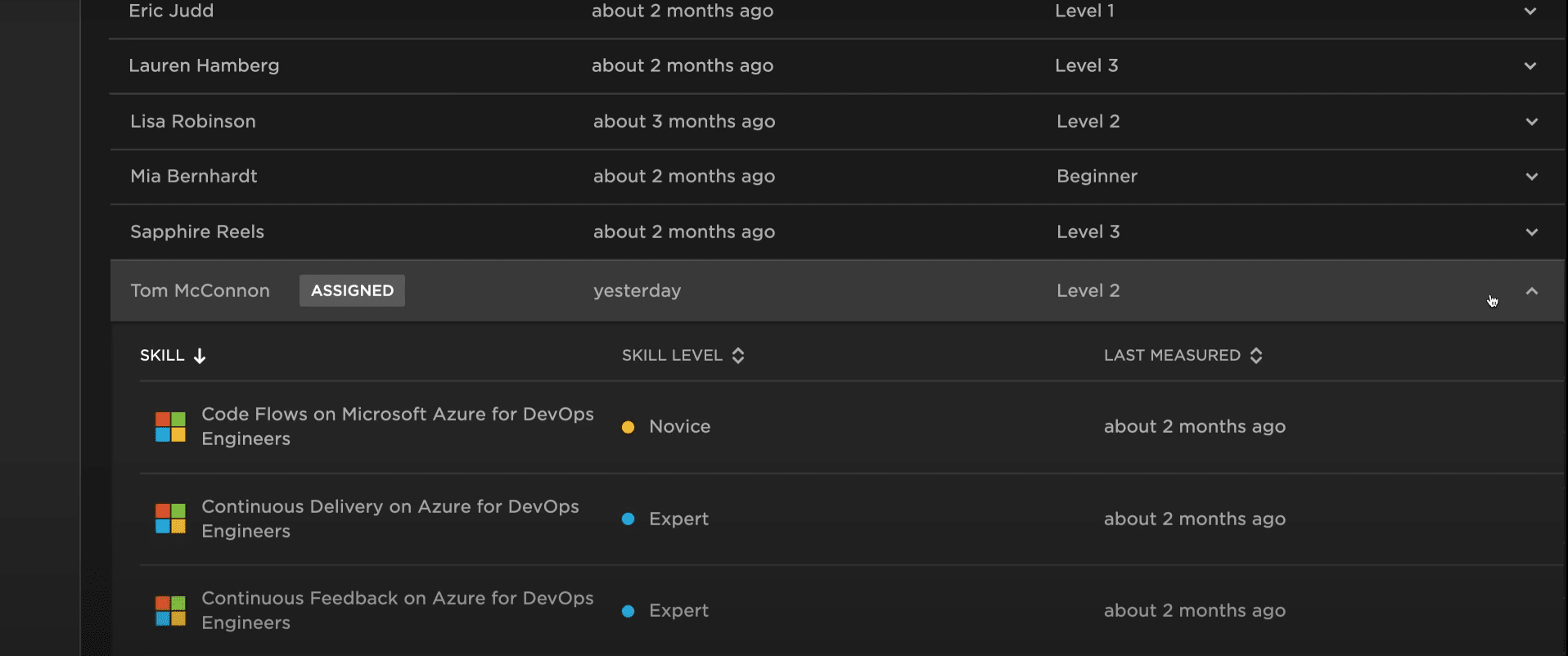Click 'Level 2' in Lisa Robinson's row
This screenshot has width=1568, height=656.
pos(1088,121)
